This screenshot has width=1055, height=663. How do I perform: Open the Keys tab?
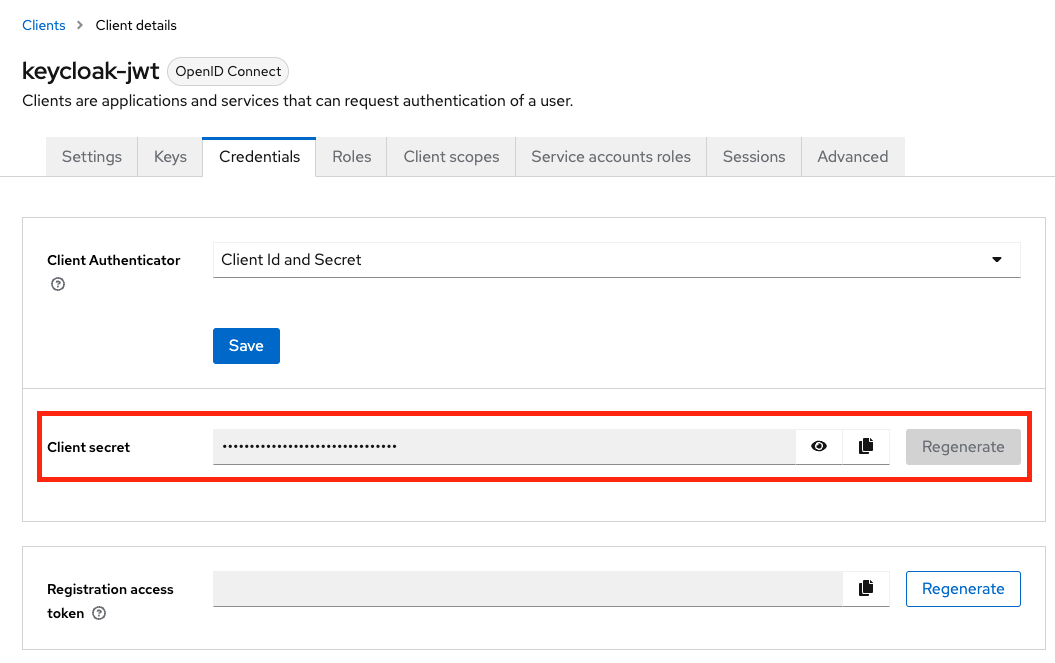click(x=170, y=157)
